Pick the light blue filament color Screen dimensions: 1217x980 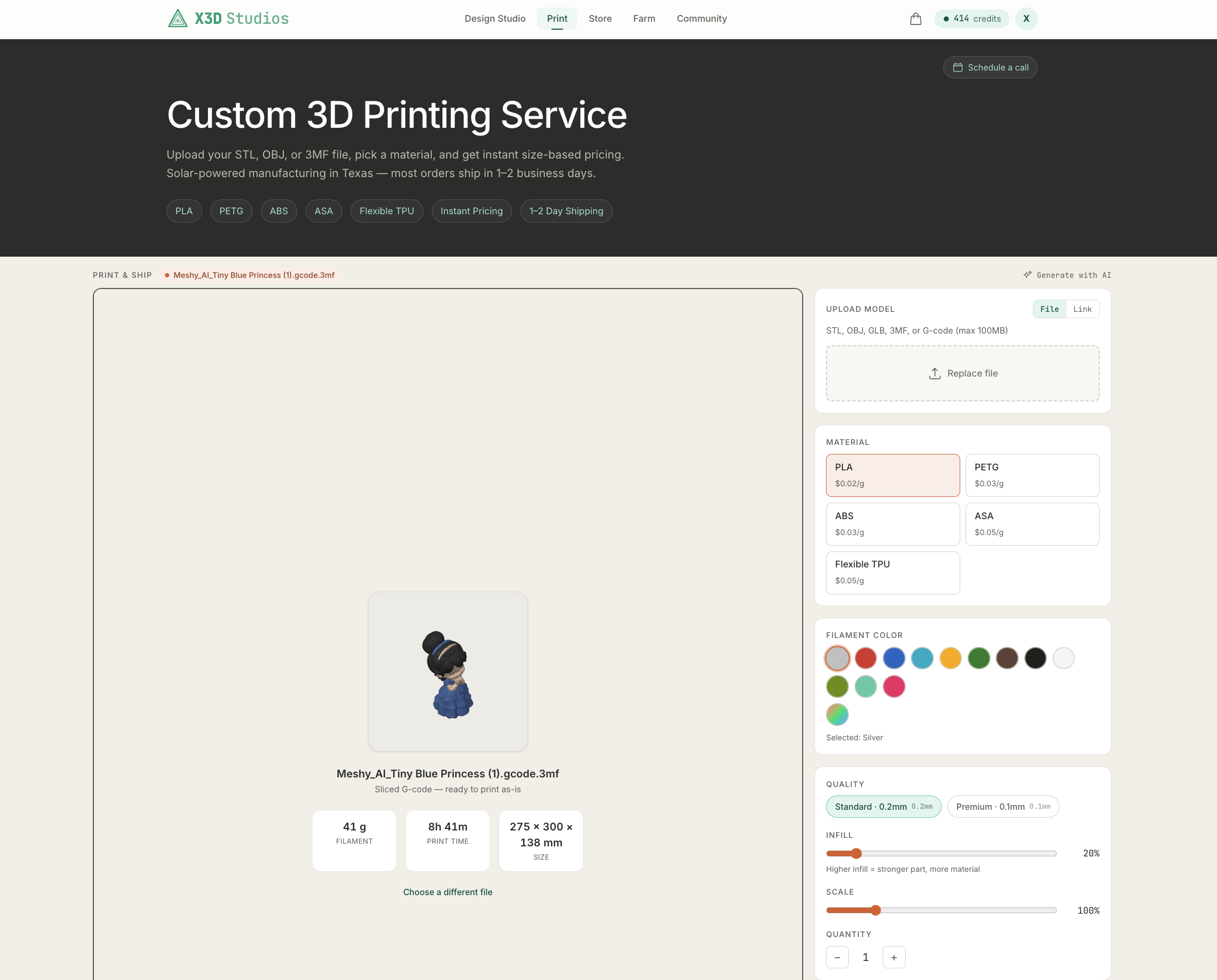(x=922, y=658)
